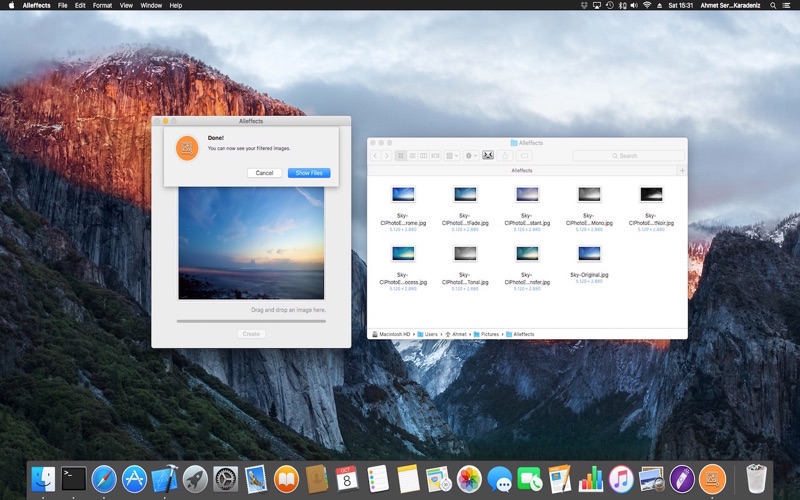Open Photos app from the Dock
Screen dimensions: 800x500
469,479
